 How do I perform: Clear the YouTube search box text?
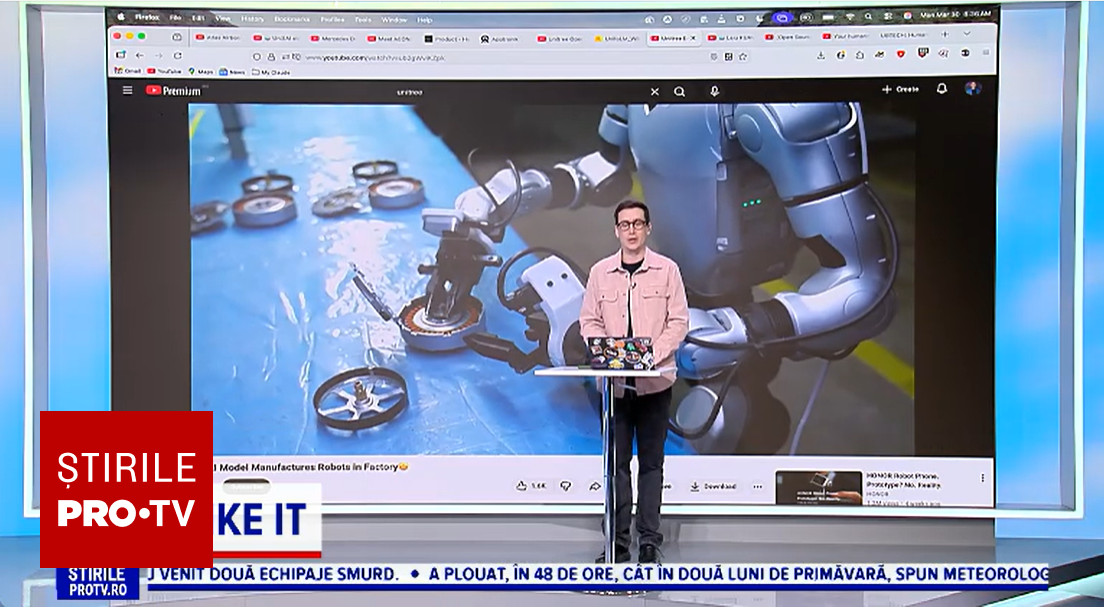coord(655,91)
